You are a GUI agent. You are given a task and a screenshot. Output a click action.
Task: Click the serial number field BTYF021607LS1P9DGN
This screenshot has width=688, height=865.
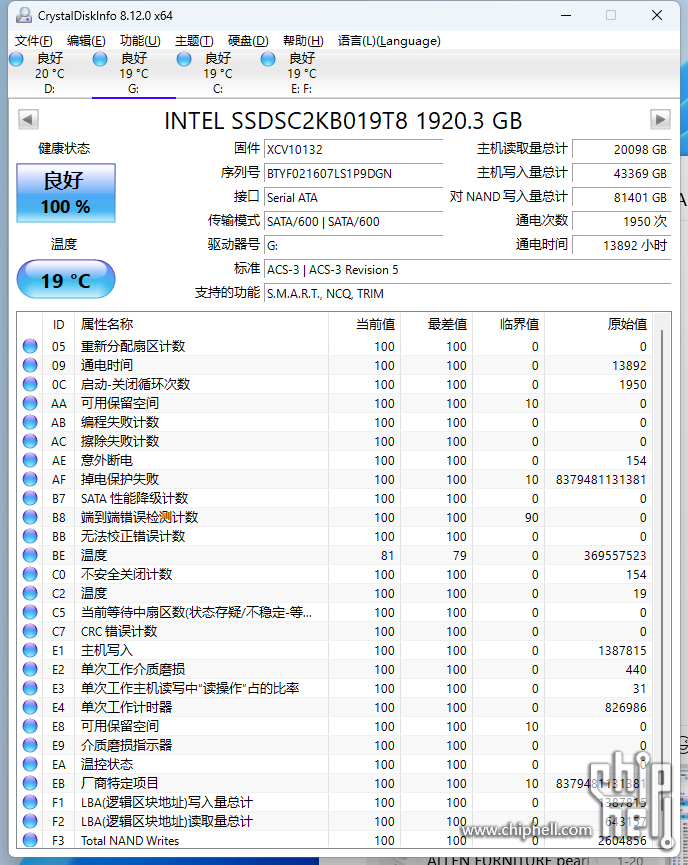[353, 174]
